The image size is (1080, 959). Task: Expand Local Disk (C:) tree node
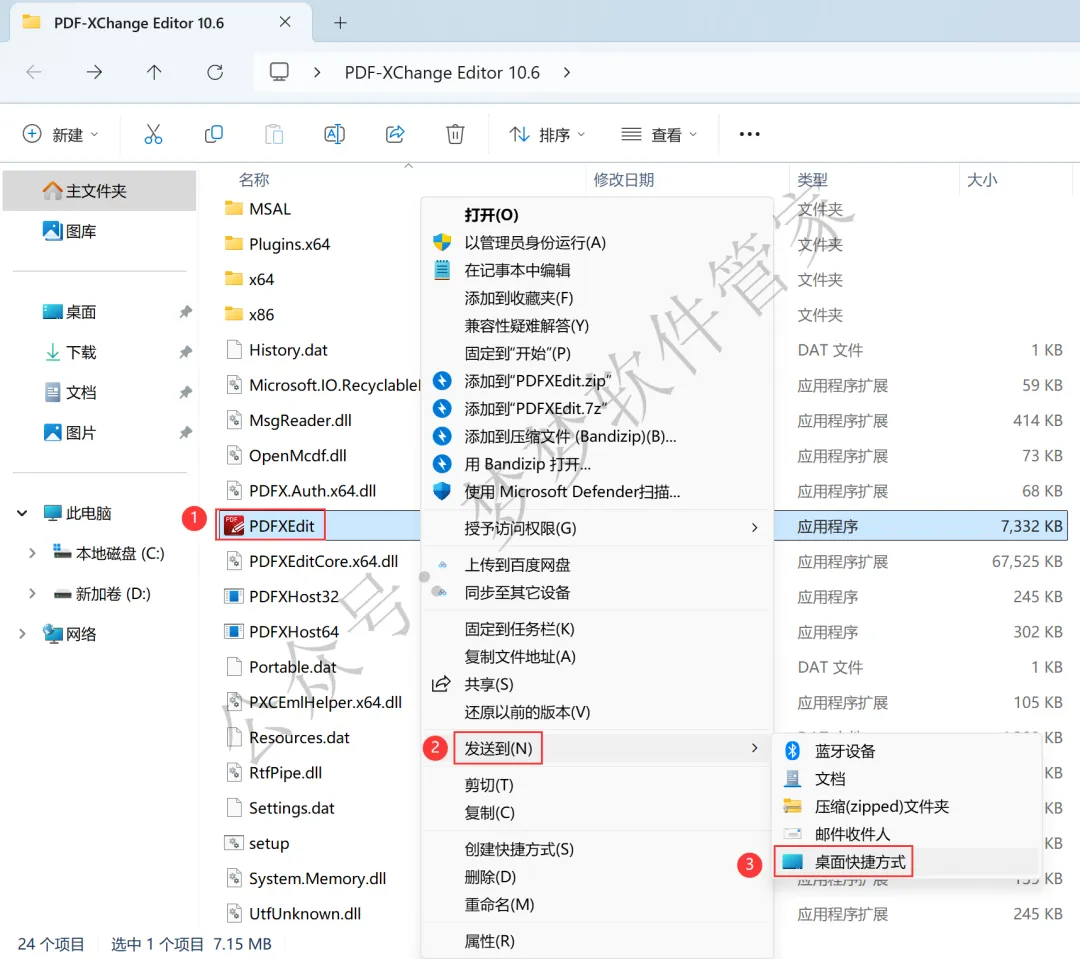[32, 553]
